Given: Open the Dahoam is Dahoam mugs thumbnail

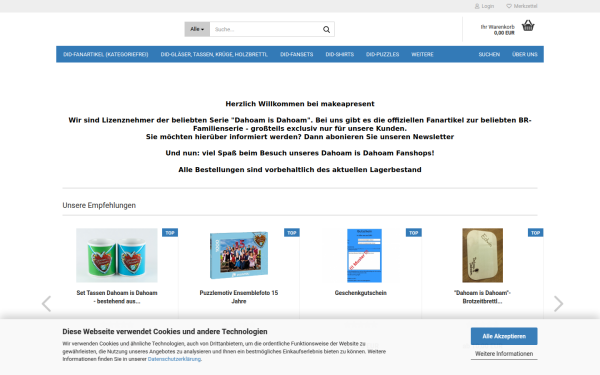Looking at the screenshot, I should 117,255.
